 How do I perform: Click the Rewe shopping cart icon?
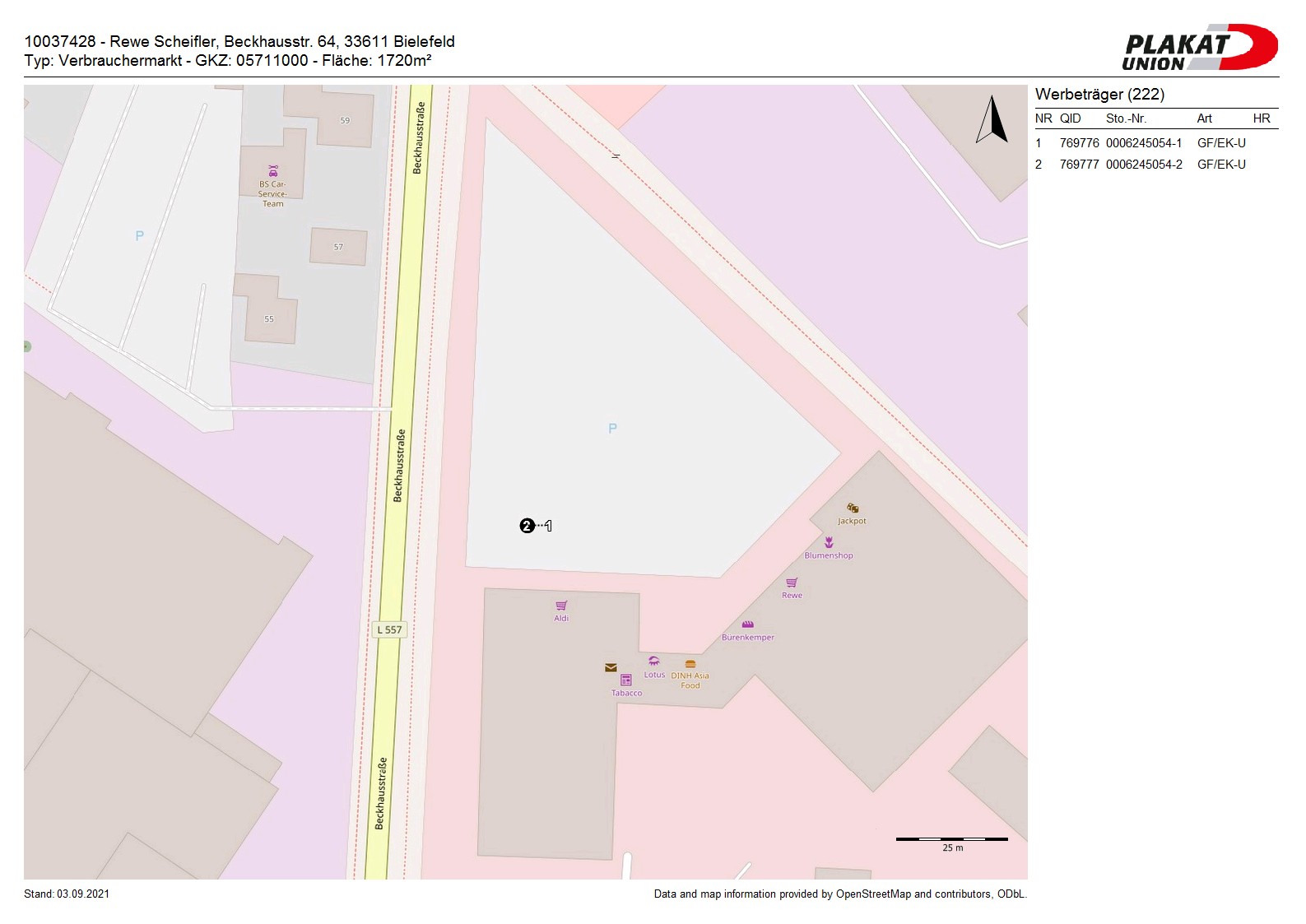pyautogui.click(x=792, y=583)
